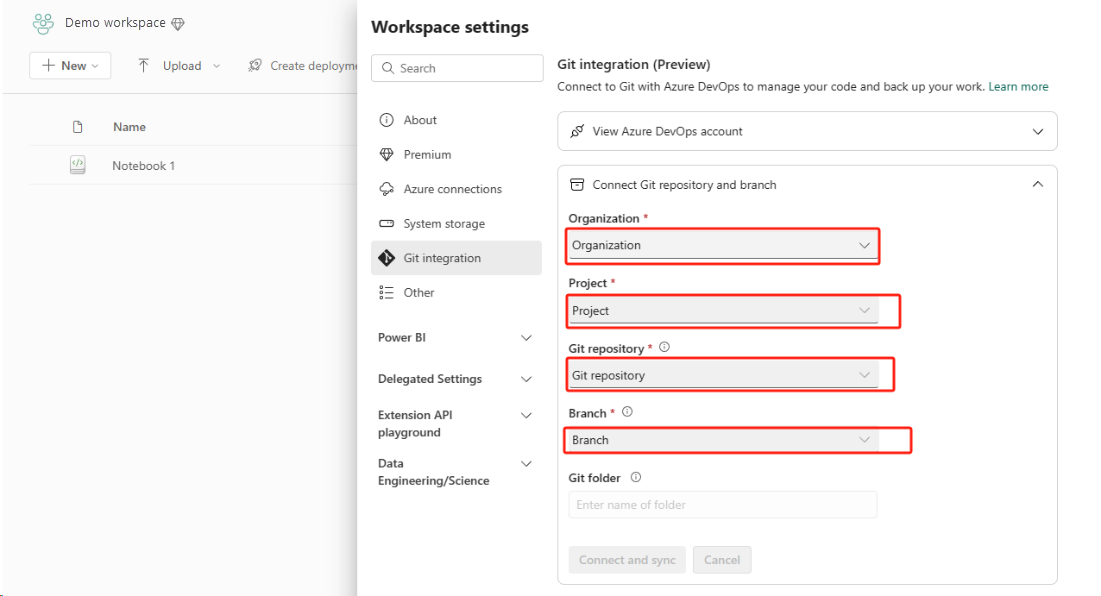Open the New menu
The height and width of the screenshot is (596, 1101).
[x=70, y=65]
